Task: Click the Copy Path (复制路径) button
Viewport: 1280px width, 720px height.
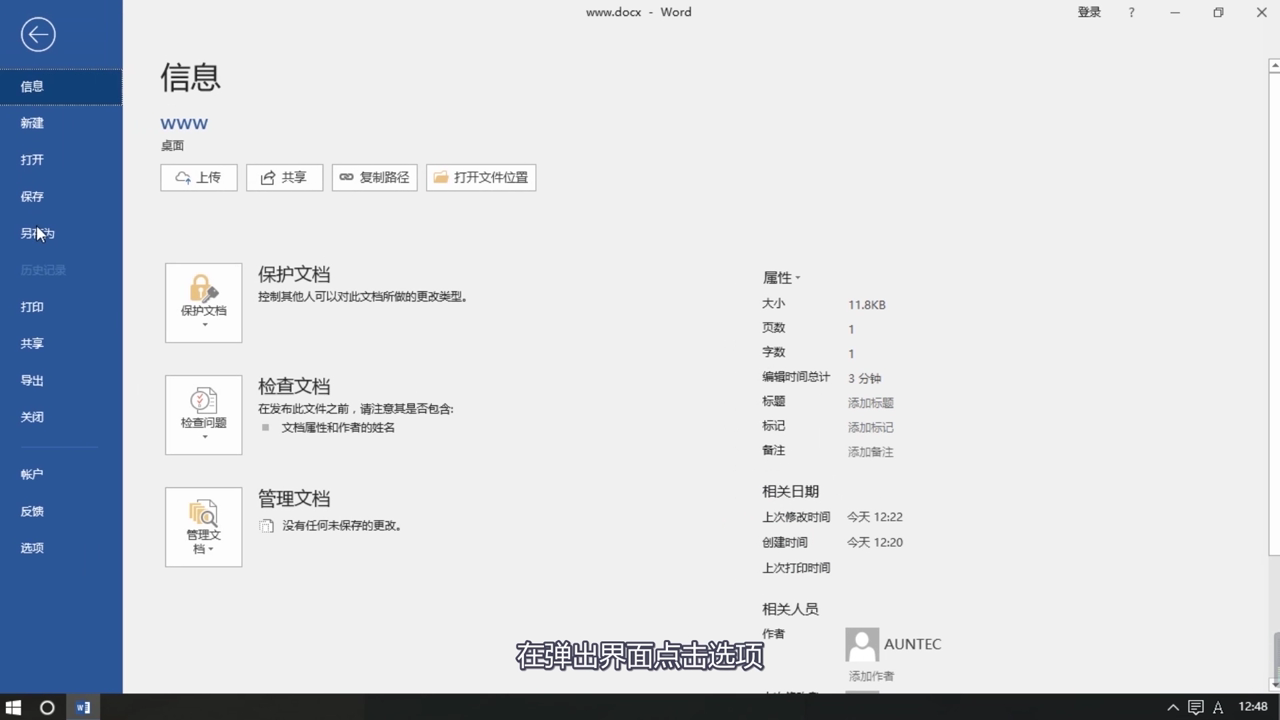Action: point(374,177)
